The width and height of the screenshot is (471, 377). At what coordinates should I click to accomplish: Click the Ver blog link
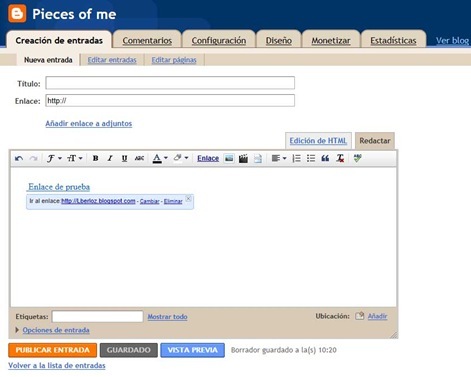(x=452, y=41)
